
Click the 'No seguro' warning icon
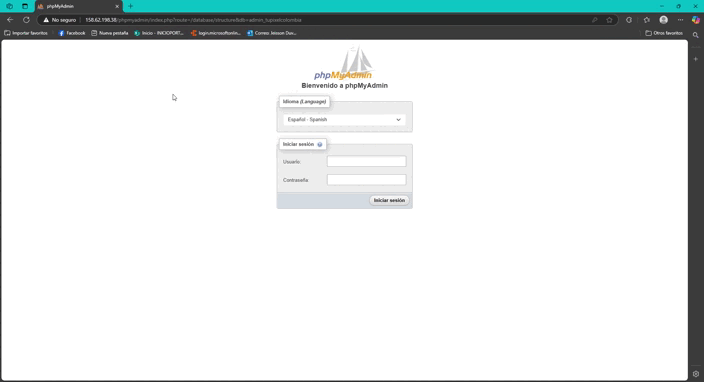coord(46,20)
